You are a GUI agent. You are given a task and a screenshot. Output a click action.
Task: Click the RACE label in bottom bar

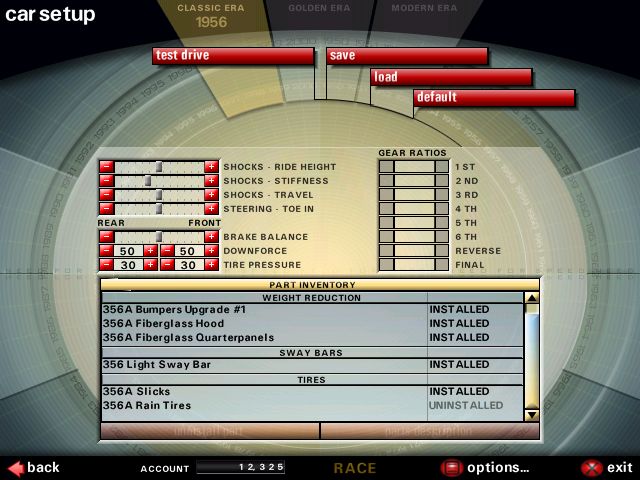[355, 468]
